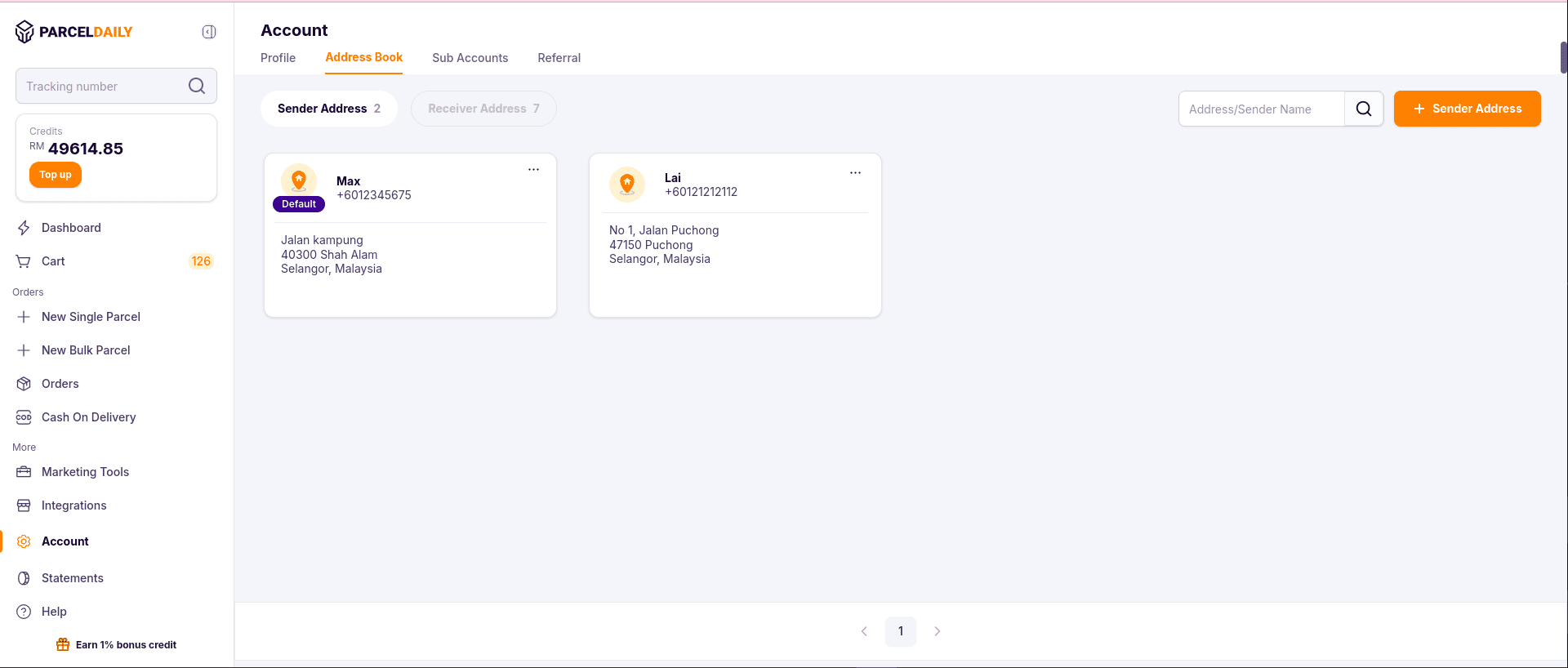1568x668 pixels.
Task: Click the Marketing Tools briefcase icon
Action: tap(24, 472)
